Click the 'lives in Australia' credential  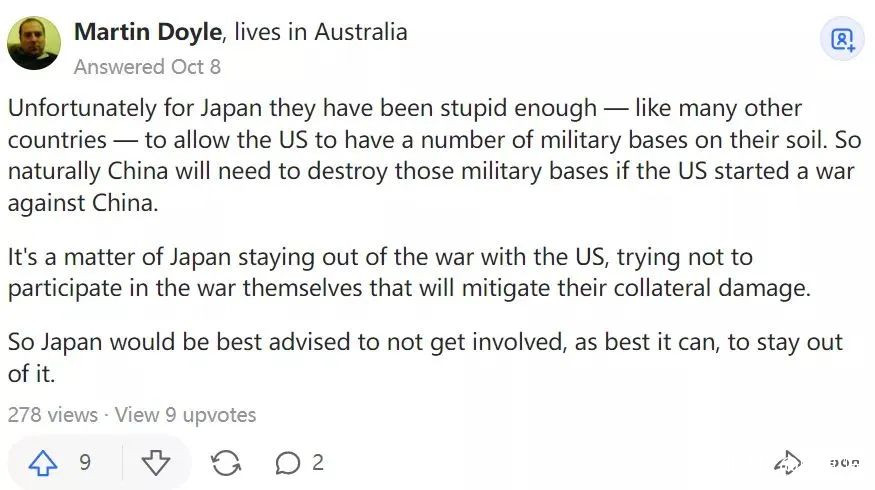[x=320, y=32]
